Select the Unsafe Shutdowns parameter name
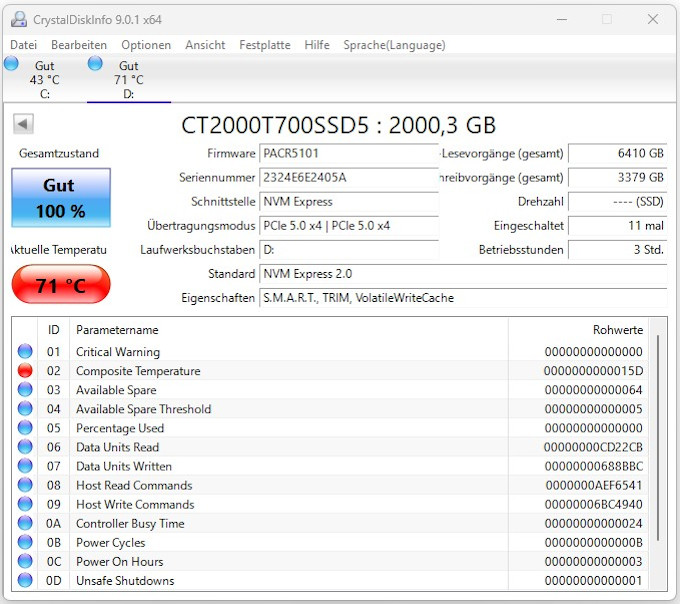 tap(125, 581)
